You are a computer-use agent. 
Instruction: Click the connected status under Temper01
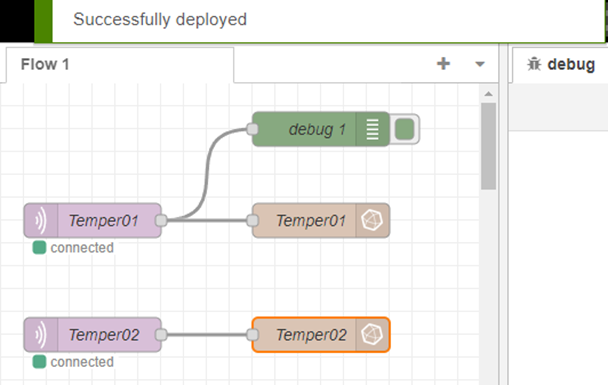(x=82, y=247)
